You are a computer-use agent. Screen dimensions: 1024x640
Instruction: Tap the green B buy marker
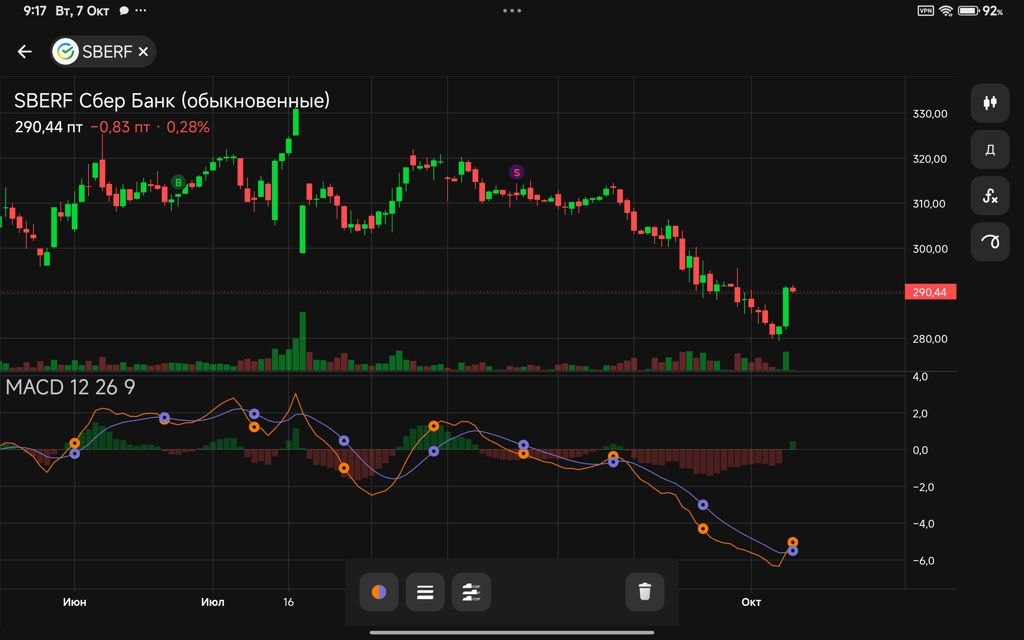[179, 182]
